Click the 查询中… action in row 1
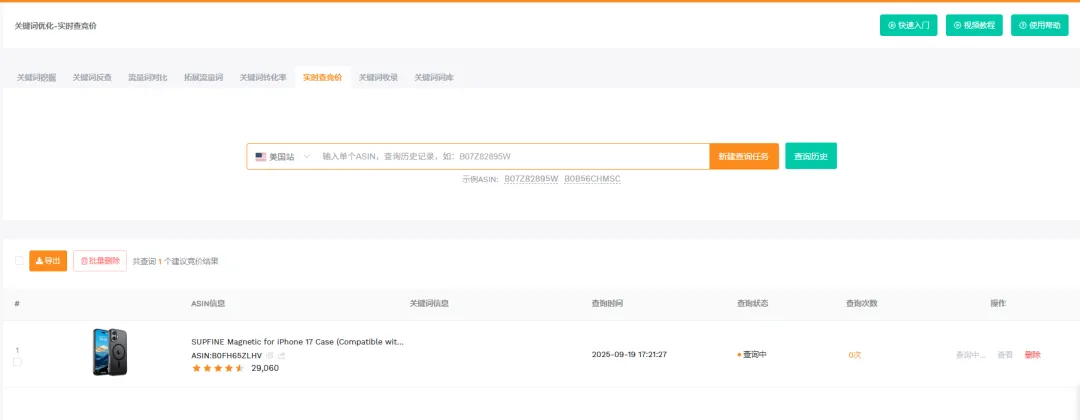1080x420 pixels. tap(970, 355)
